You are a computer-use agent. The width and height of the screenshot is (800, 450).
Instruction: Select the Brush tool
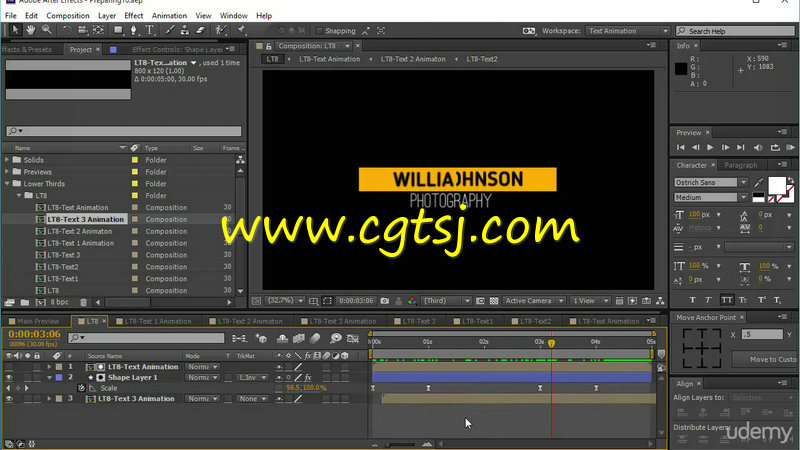pos(170,30)
